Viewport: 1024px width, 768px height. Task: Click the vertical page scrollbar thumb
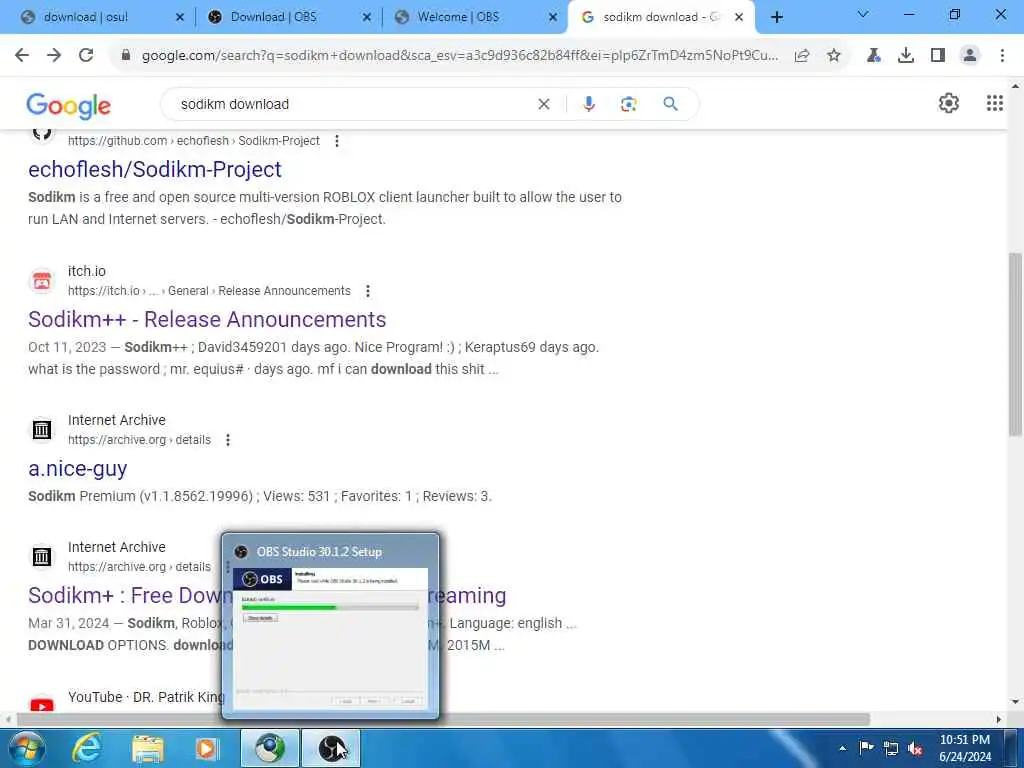(x=1015, y=344)
